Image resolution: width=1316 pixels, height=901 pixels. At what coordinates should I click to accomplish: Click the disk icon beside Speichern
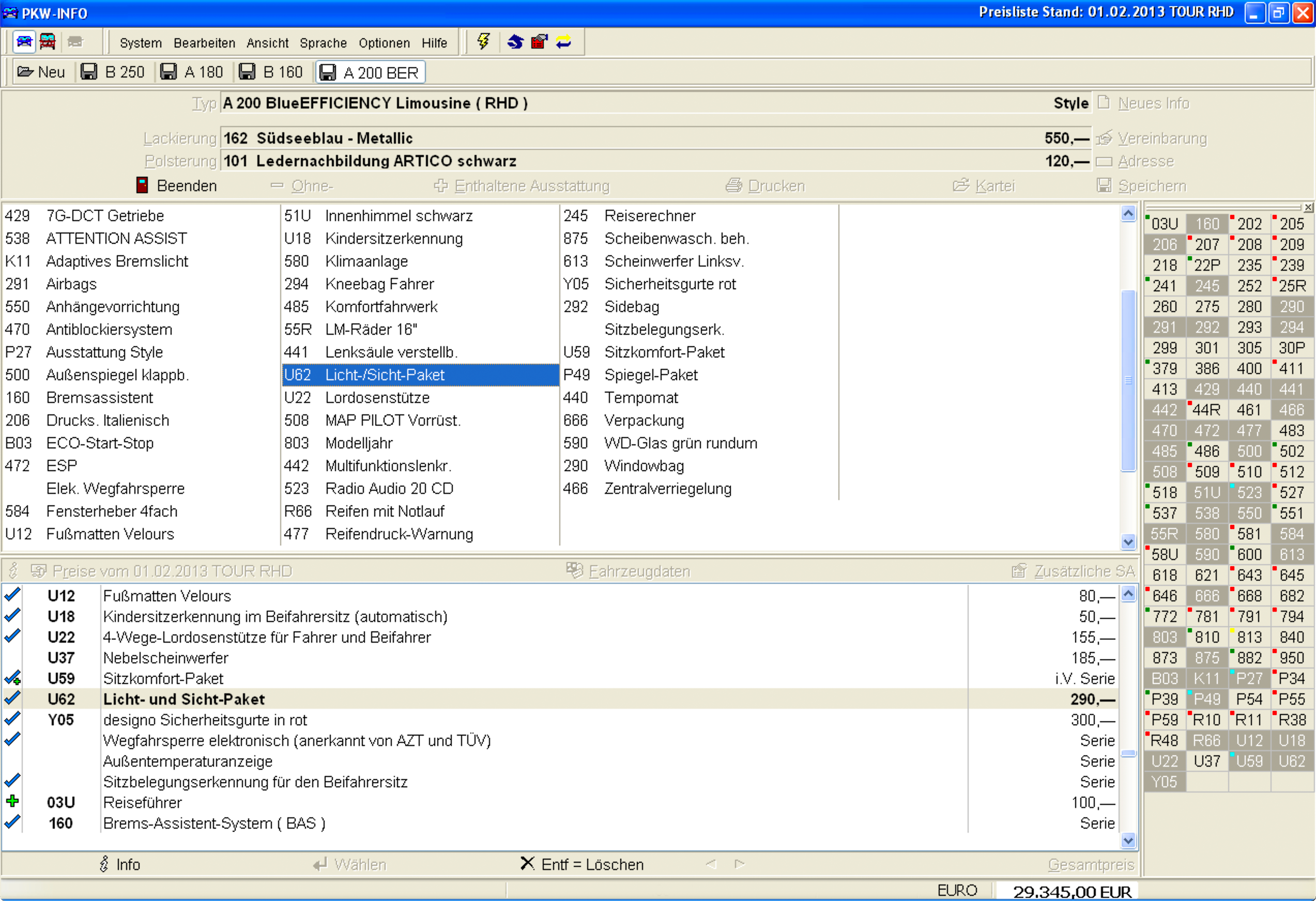1104,185
